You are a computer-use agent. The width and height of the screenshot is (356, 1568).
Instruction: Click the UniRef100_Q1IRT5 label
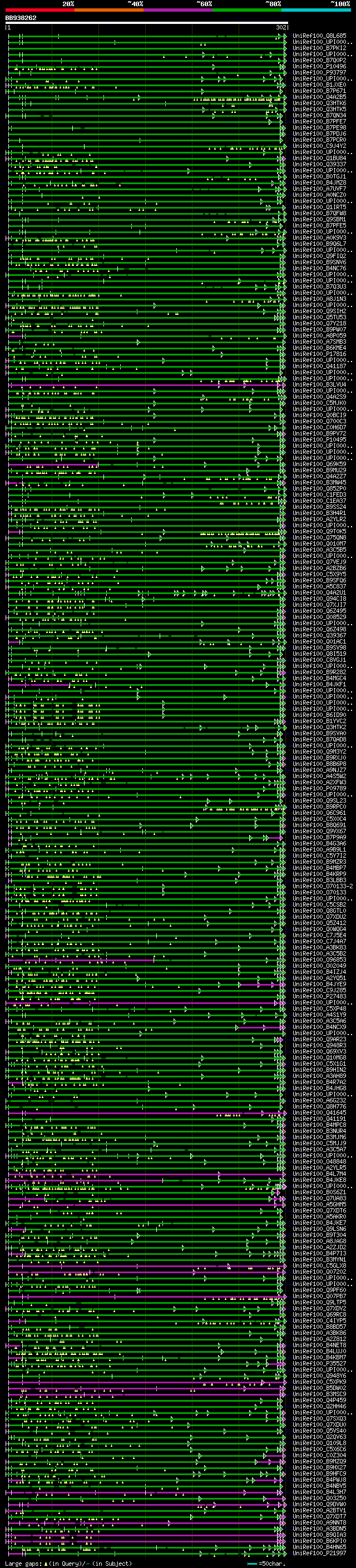coord(319,207)
